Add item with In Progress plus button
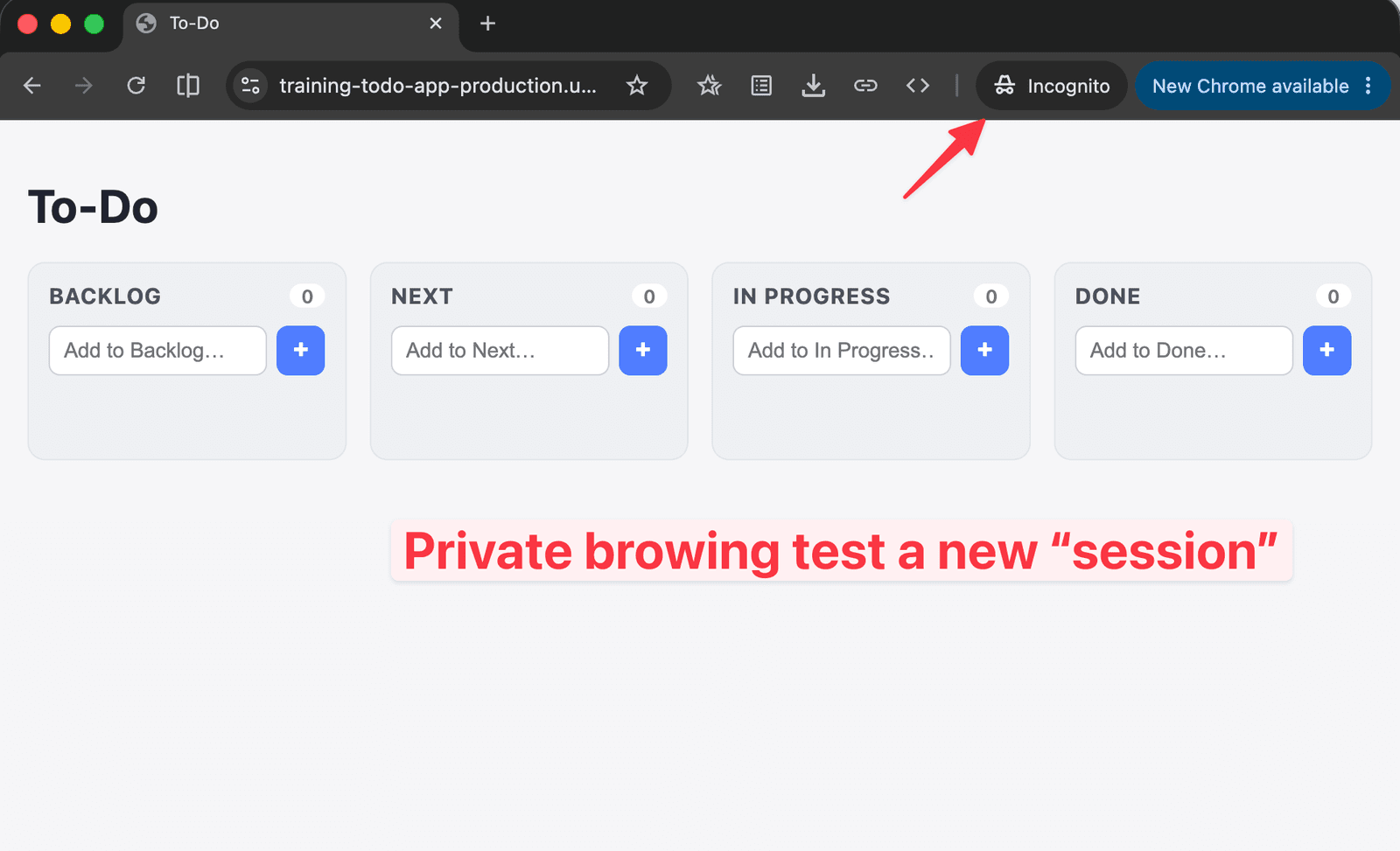Image resolution: width=1400 pixels, height=851 pixels. [985, 351]
